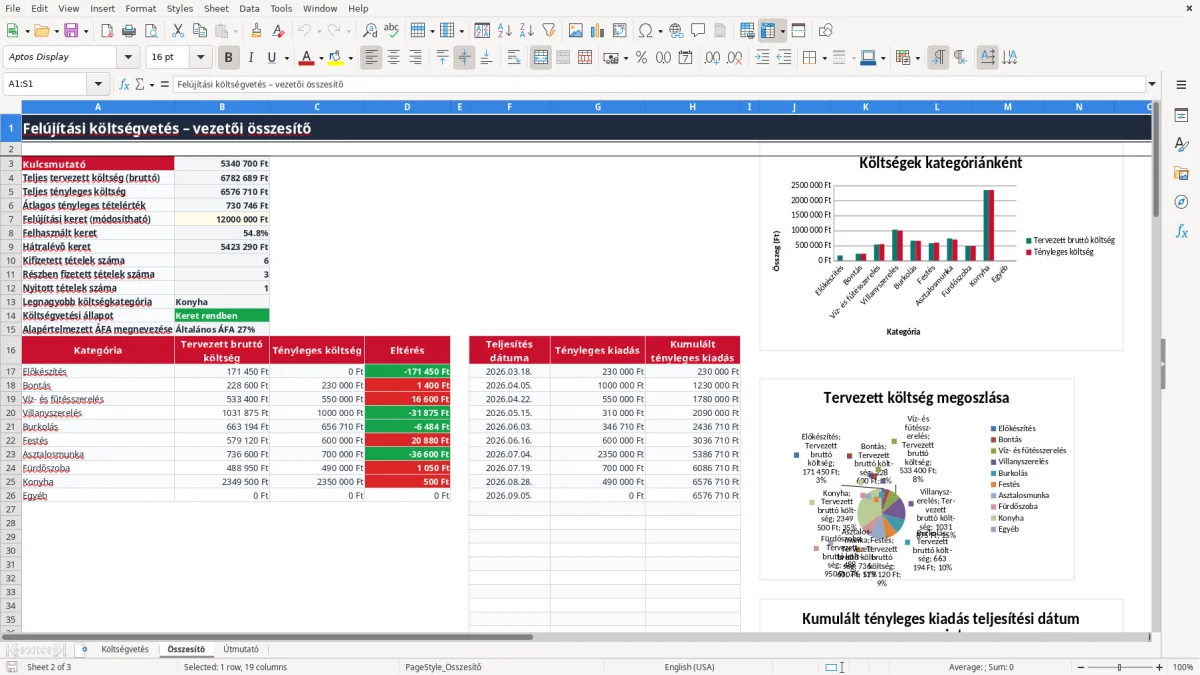1200x675 pixels.
Task: Click the formula input line
Action: pos(658,84)
